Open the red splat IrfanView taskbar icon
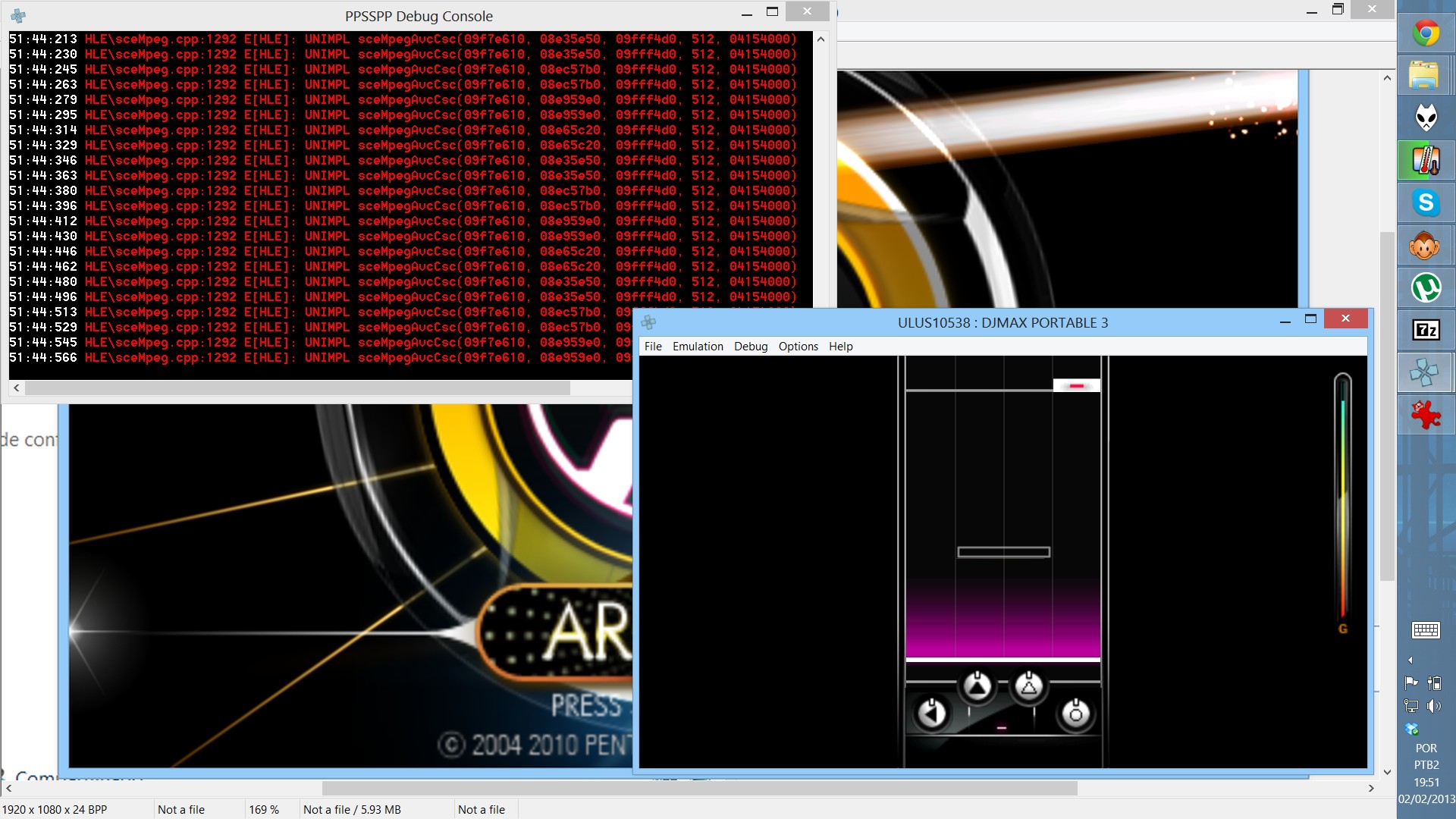Screen dimensions: 1456x819 click(x=1426, y=415)
